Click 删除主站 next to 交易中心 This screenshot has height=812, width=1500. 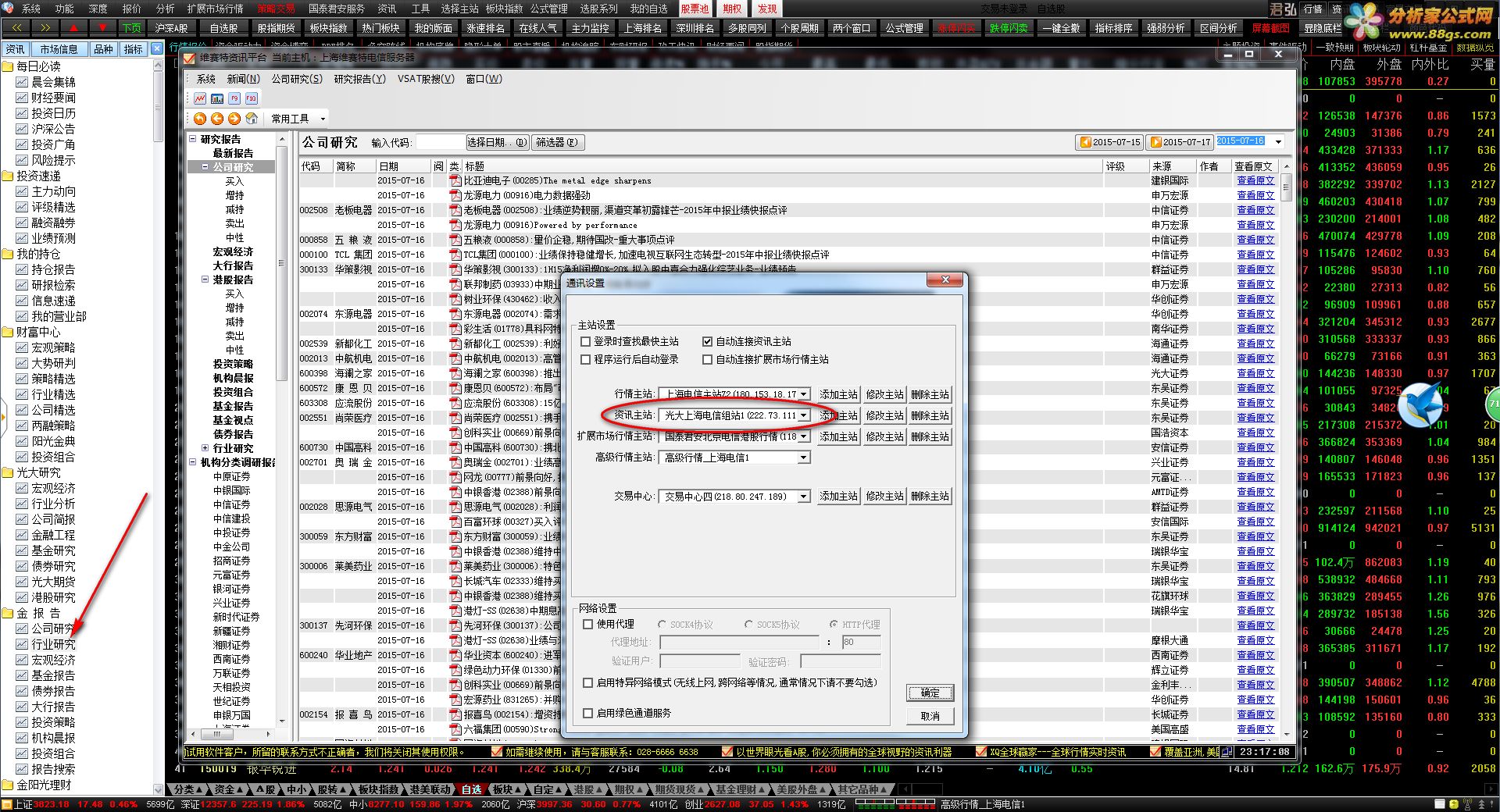tap(930, 497)
